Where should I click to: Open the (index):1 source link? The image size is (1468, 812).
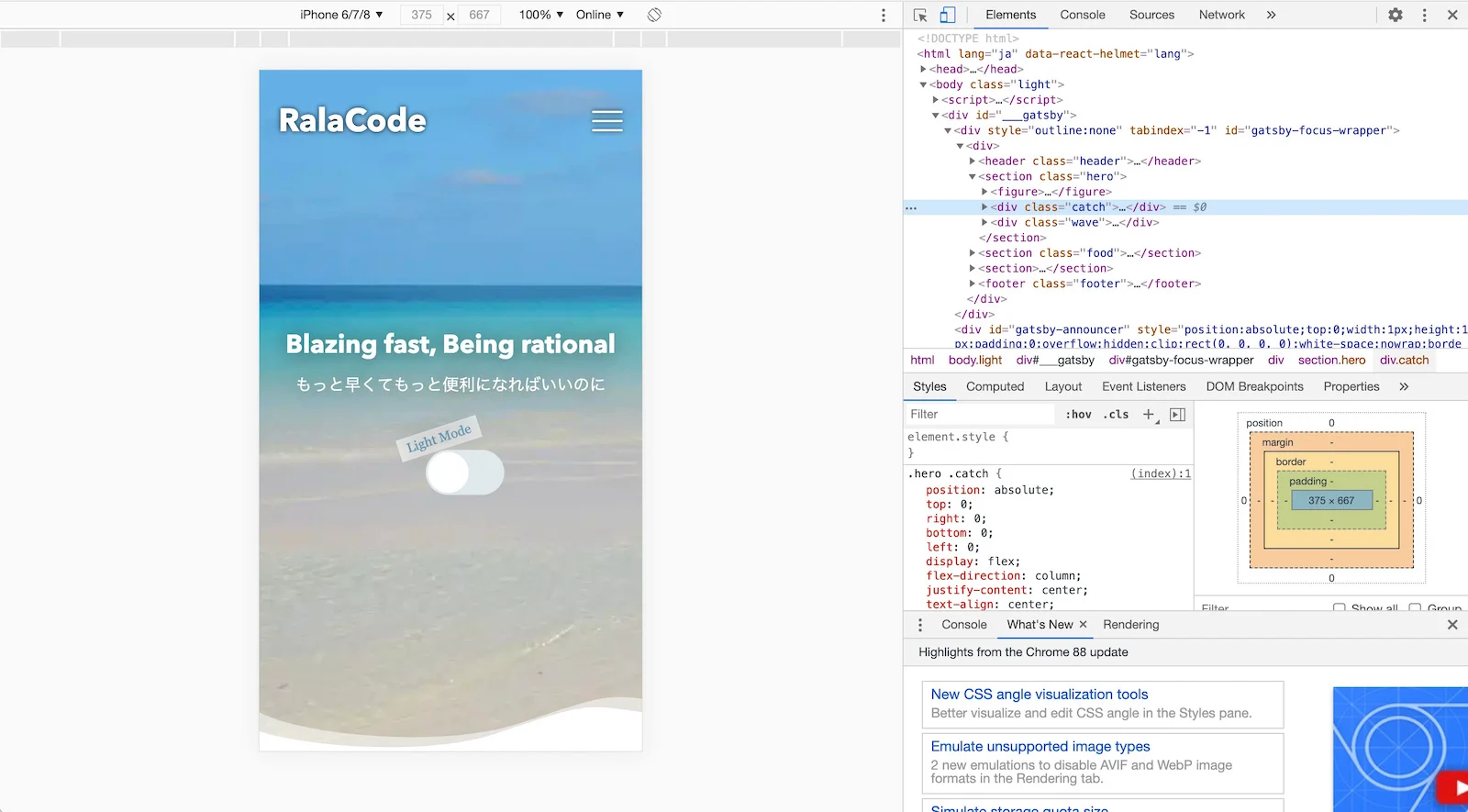click(1161, 473)
